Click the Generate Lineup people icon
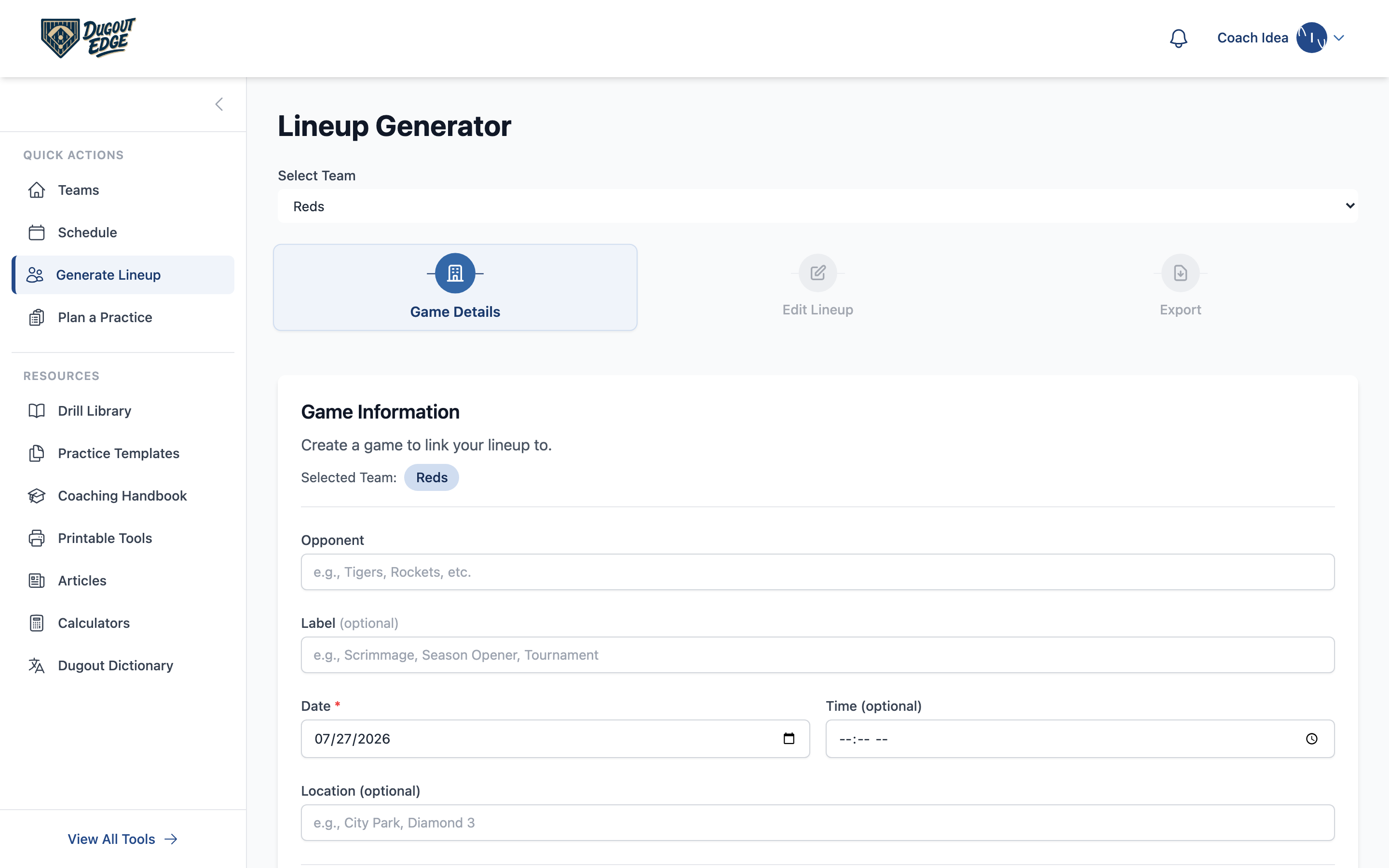 [x=35, y=275]
